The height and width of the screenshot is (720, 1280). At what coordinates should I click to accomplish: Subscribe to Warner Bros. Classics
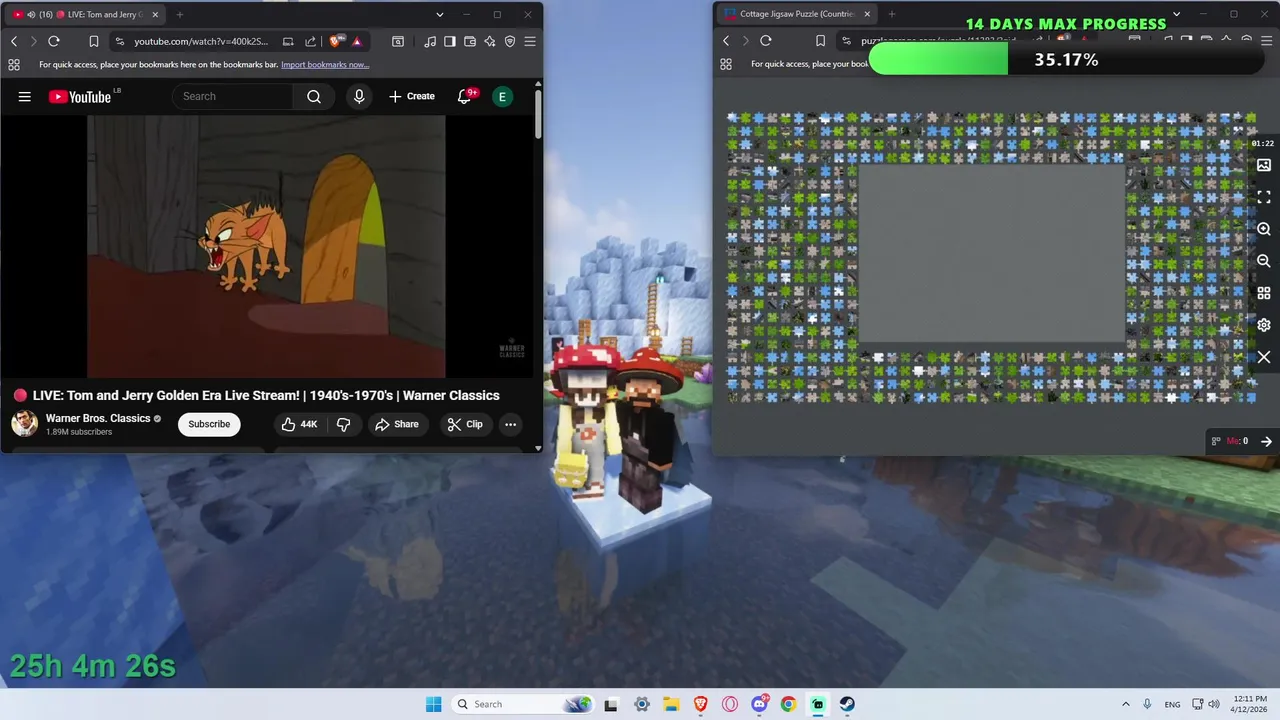tap(209, 424)
